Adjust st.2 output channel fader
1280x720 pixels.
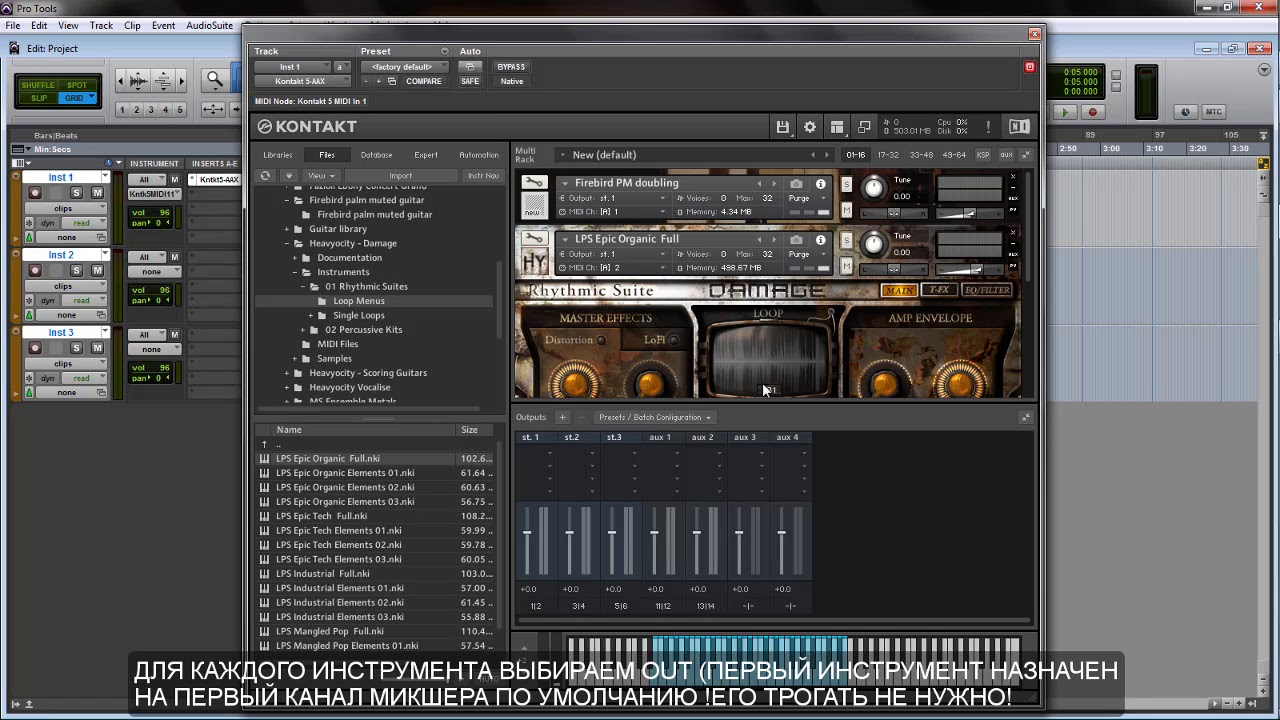pos(570,534)
